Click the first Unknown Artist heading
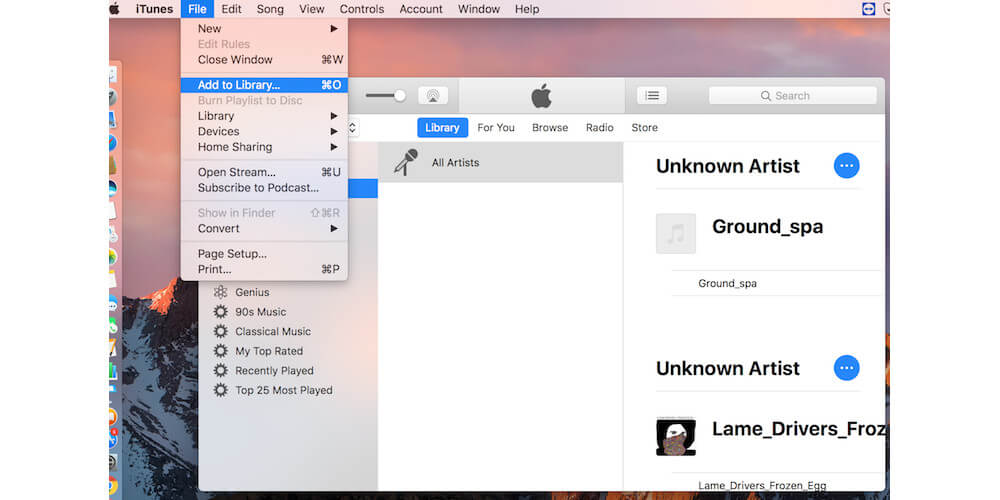This screenshot has width=1000, height=500. pos(728,166)
